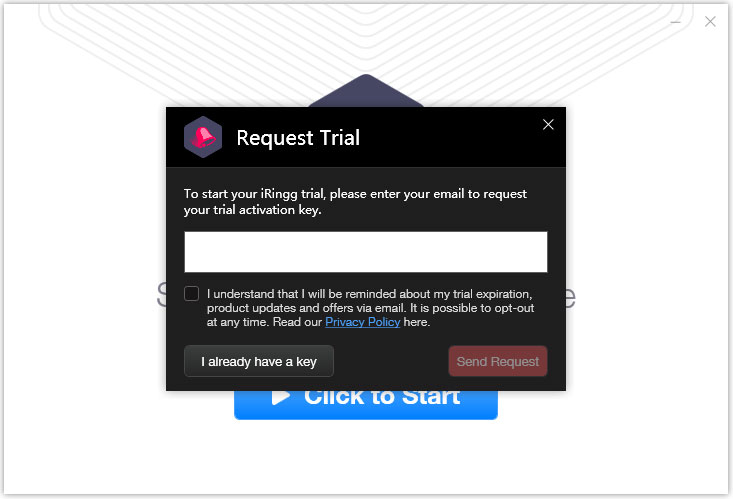Choose I already have a key
Image resolution: width=733 pixels, height=499 pixels.
pos(259,361)
